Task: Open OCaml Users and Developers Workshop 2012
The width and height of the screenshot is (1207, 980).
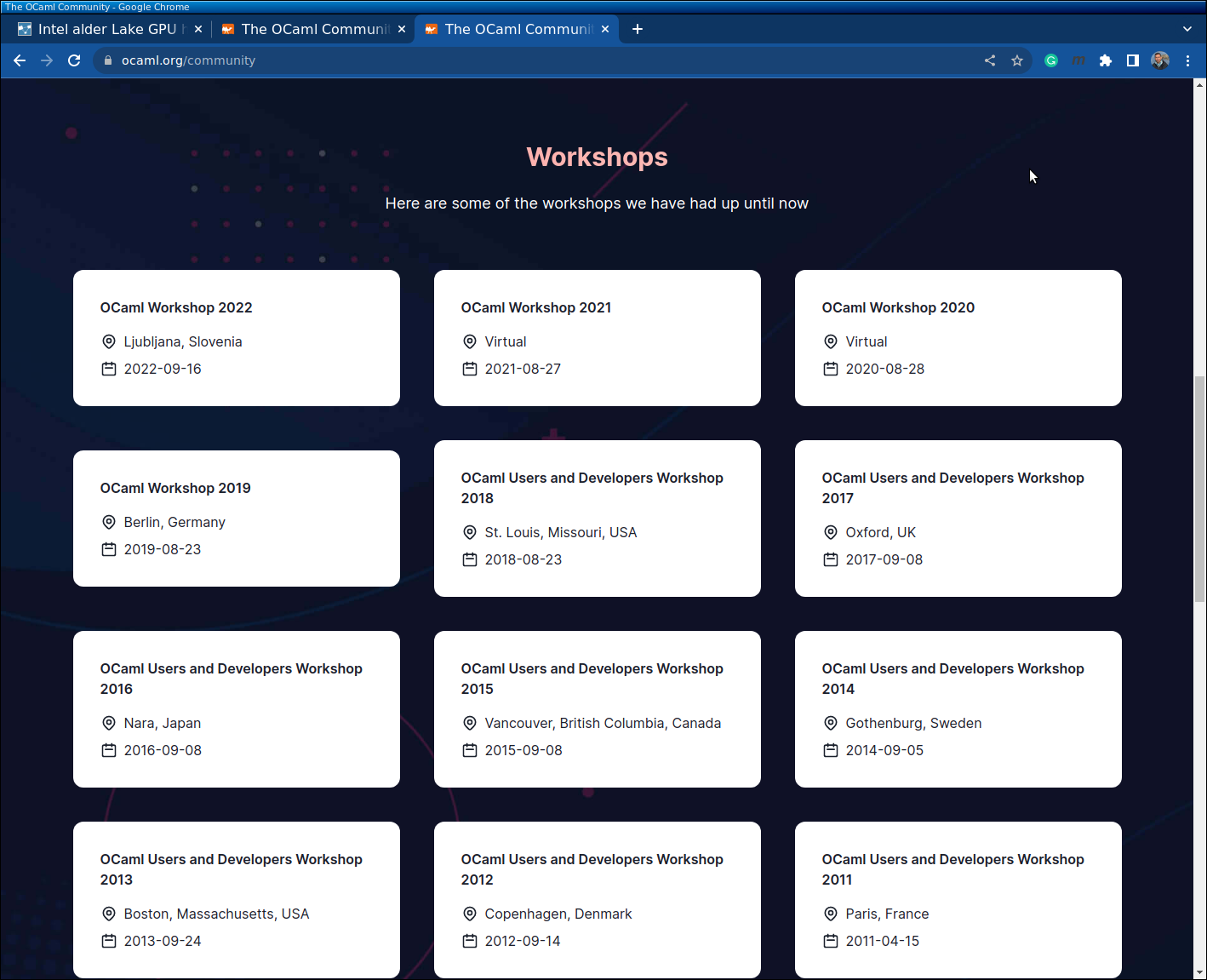Action: pos(598,900)
